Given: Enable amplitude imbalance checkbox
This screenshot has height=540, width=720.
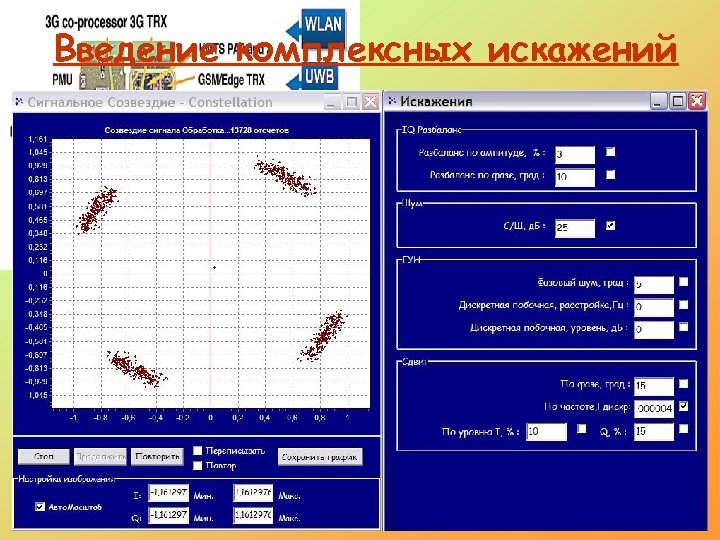Looking at the screenshot, I should pyautogui.click(x=610, y=152).
